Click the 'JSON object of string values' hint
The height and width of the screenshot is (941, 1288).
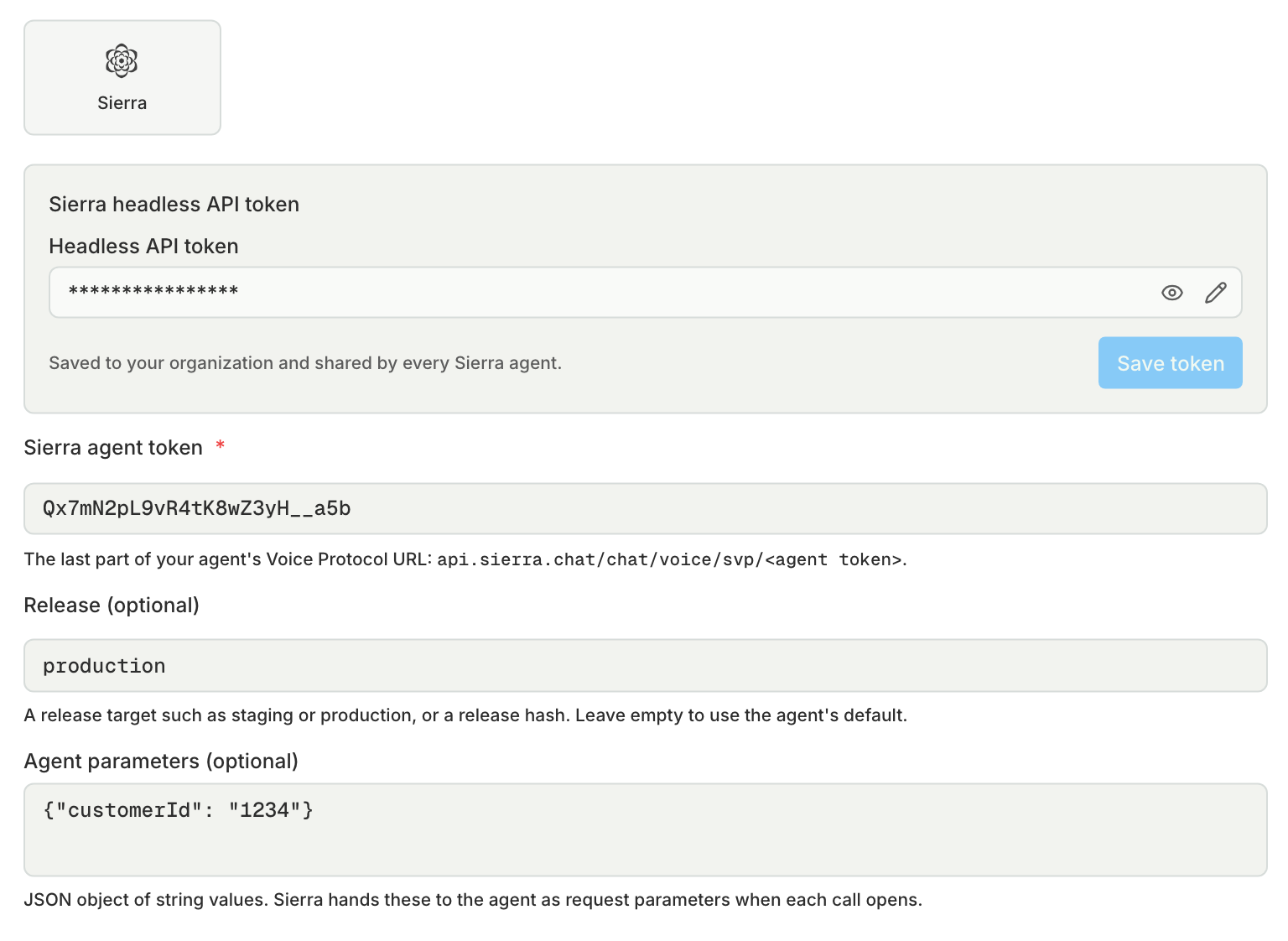(x=473, y=900)
